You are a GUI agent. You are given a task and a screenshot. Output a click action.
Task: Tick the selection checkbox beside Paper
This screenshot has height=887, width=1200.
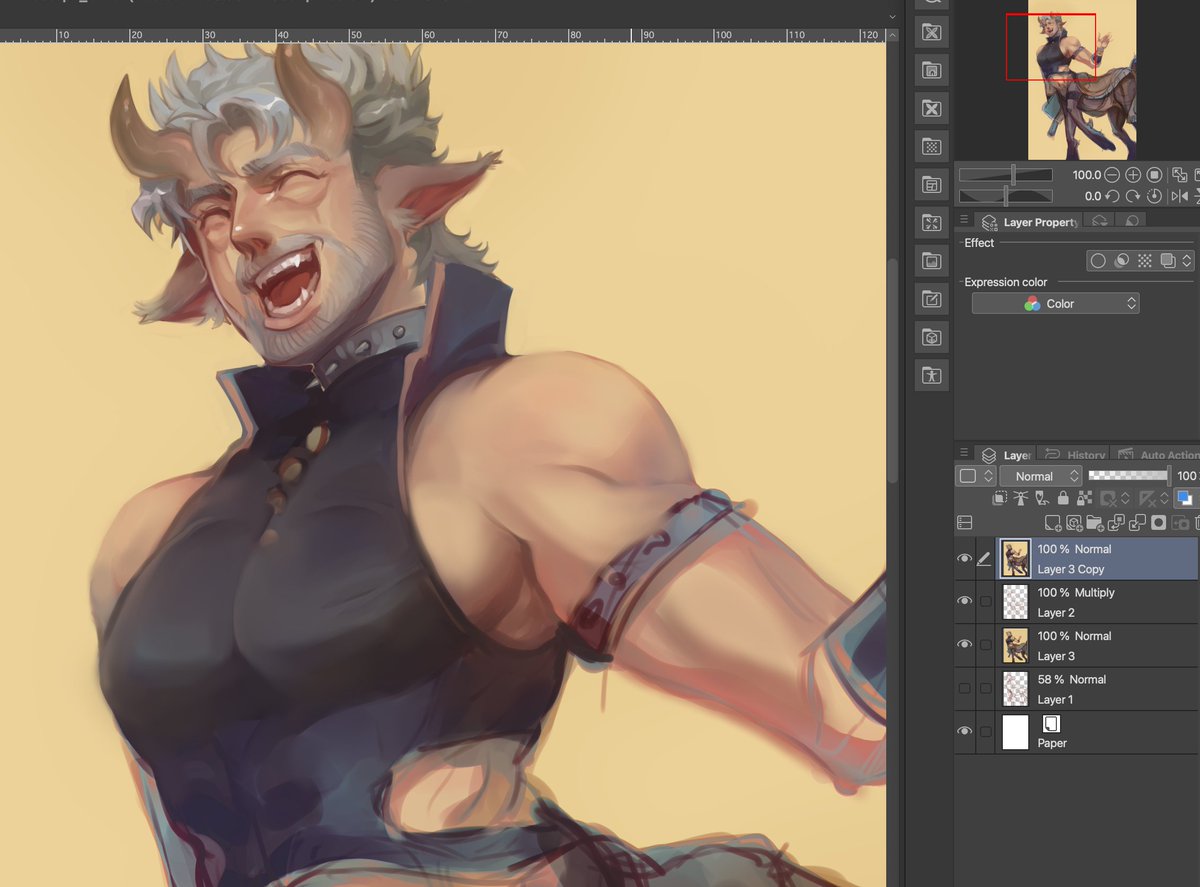[x=985, y=732]
